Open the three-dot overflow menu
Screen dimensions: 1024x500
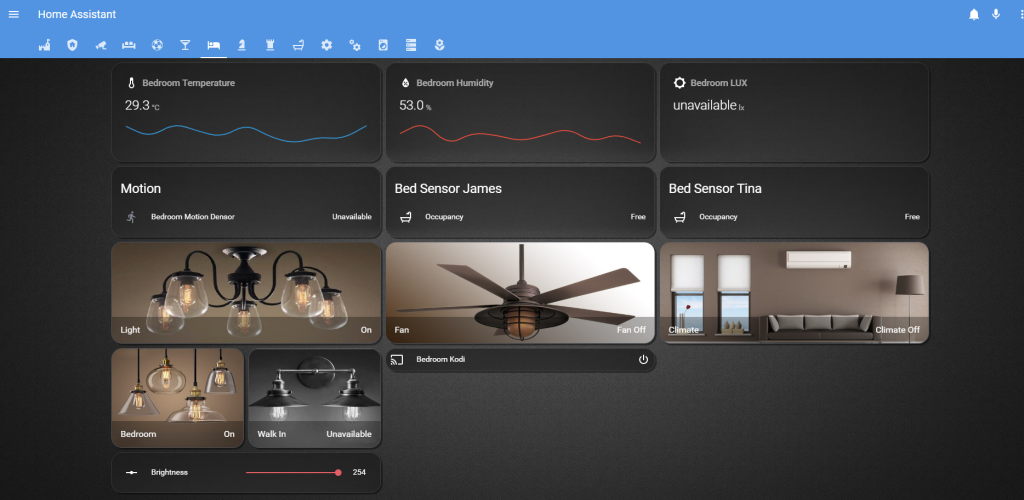point(1020,14)
